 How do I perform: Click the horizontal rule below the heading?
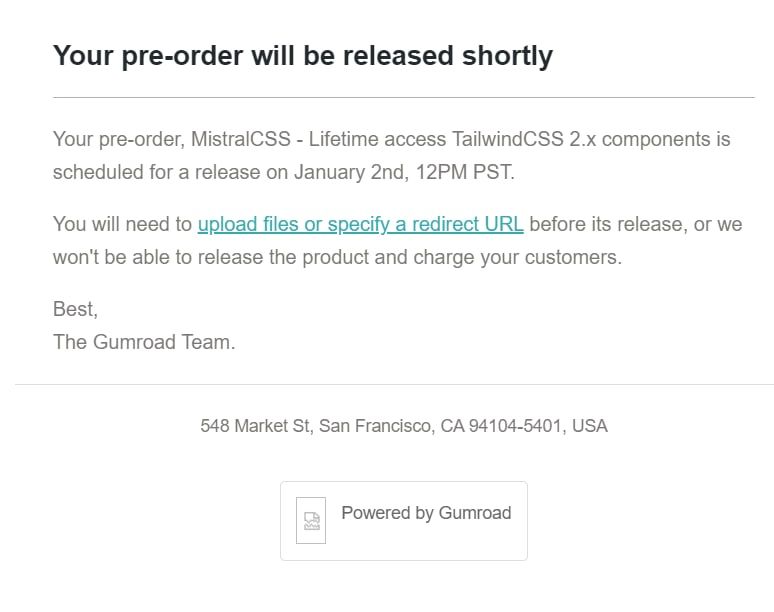[404, 97]
